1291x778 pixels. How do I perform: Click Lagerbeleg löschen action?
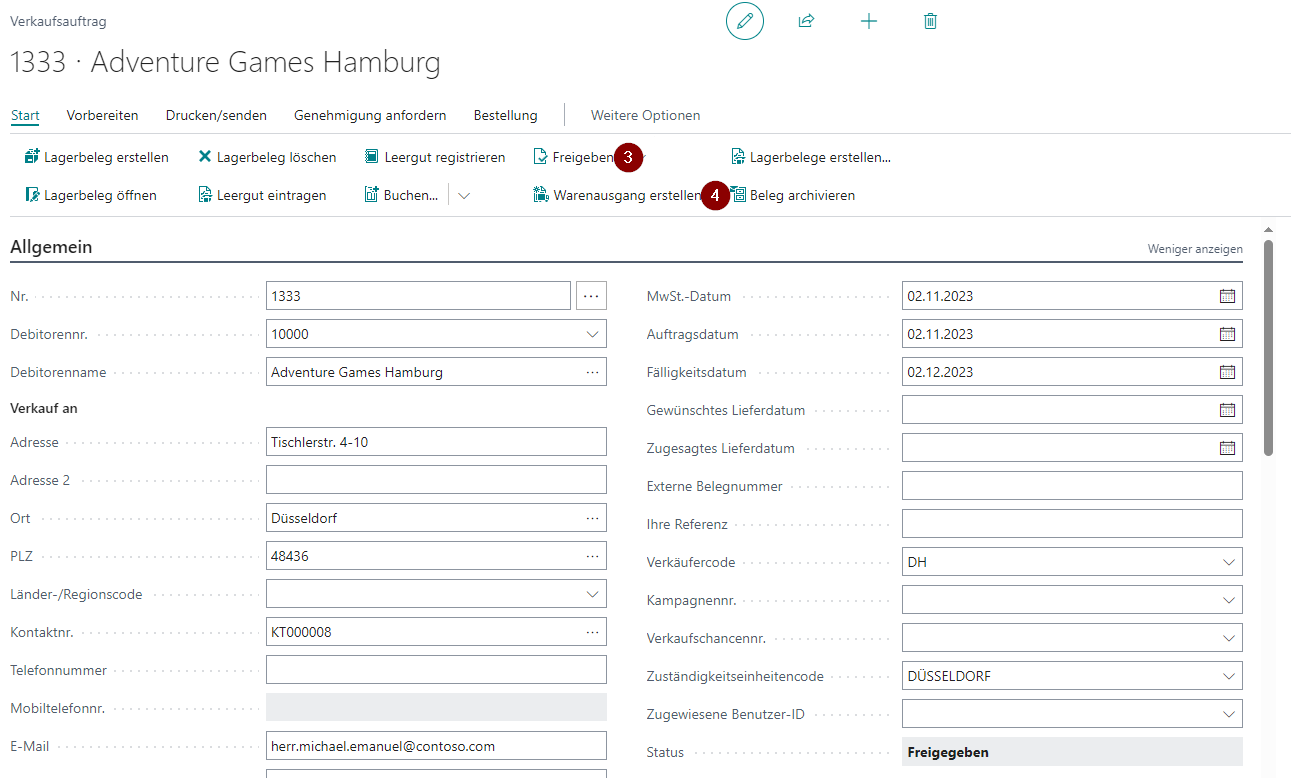tap(267, 157)
